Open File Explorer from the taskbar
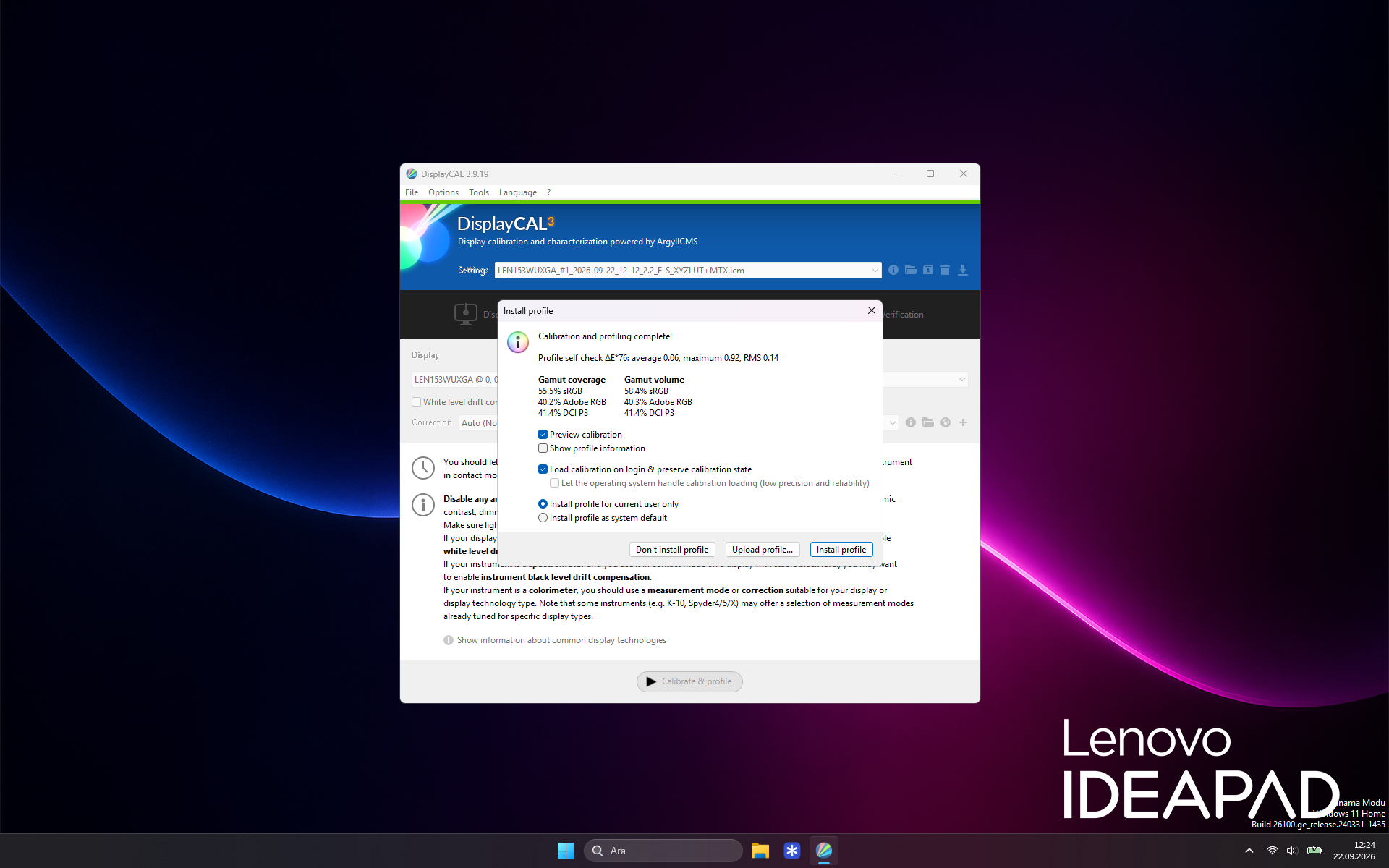 (x=760, y=851)
